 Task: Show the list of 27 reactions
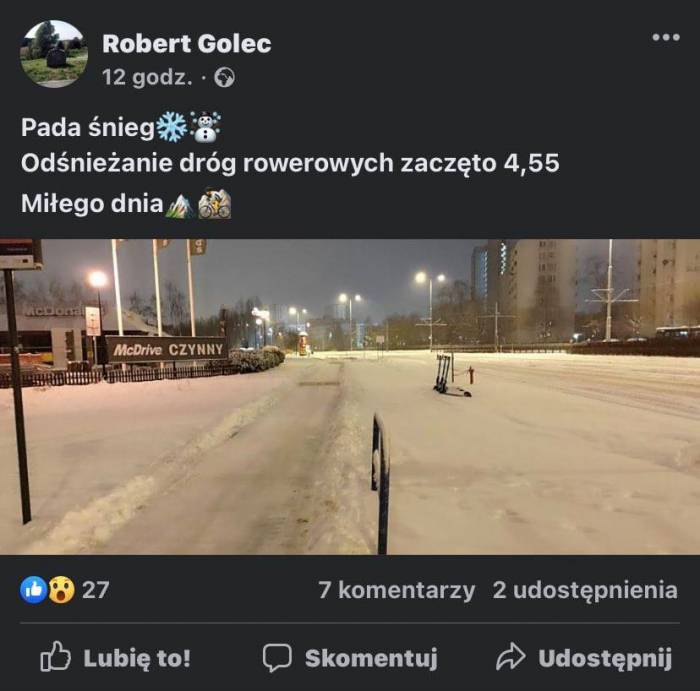click(x=96, y=590)
